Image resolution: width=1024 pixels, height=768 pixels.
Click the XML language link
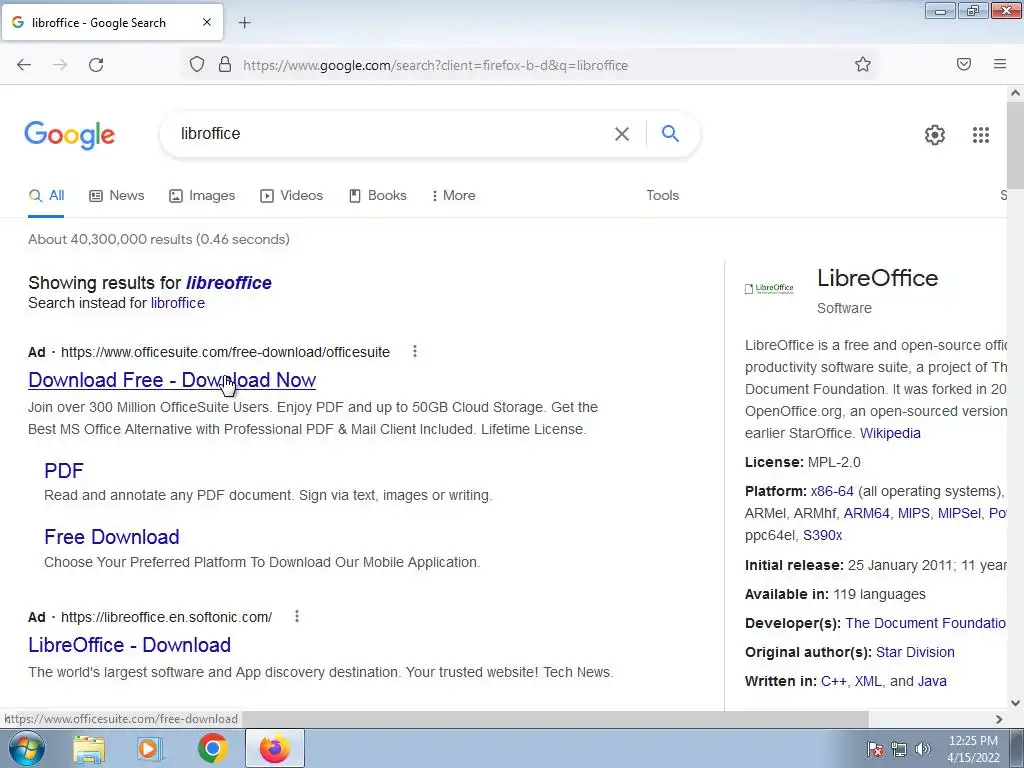tap(868, 681)
